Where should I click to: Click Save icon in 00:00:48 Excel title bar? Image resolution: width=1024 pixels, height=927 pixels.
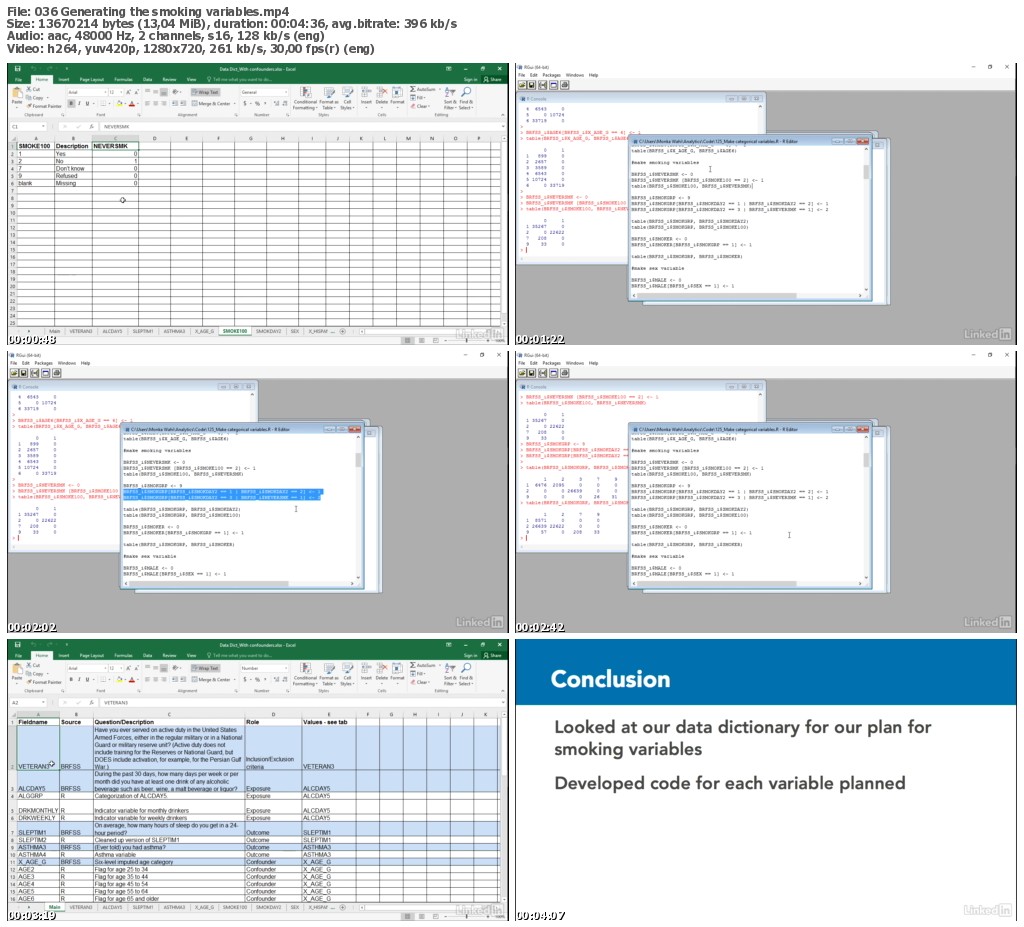[x=18, y=69]
